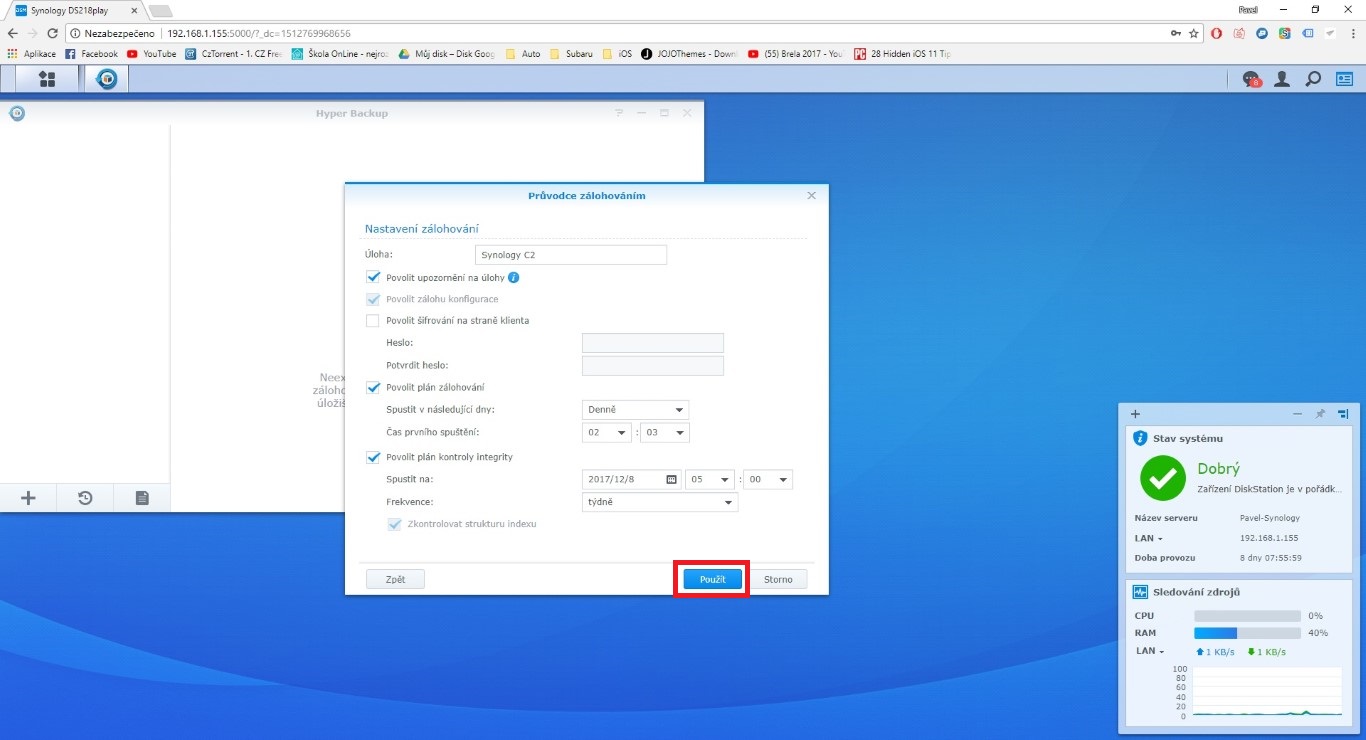
Task: Expand the Denně run days dropdown
Action: [635, 410]
